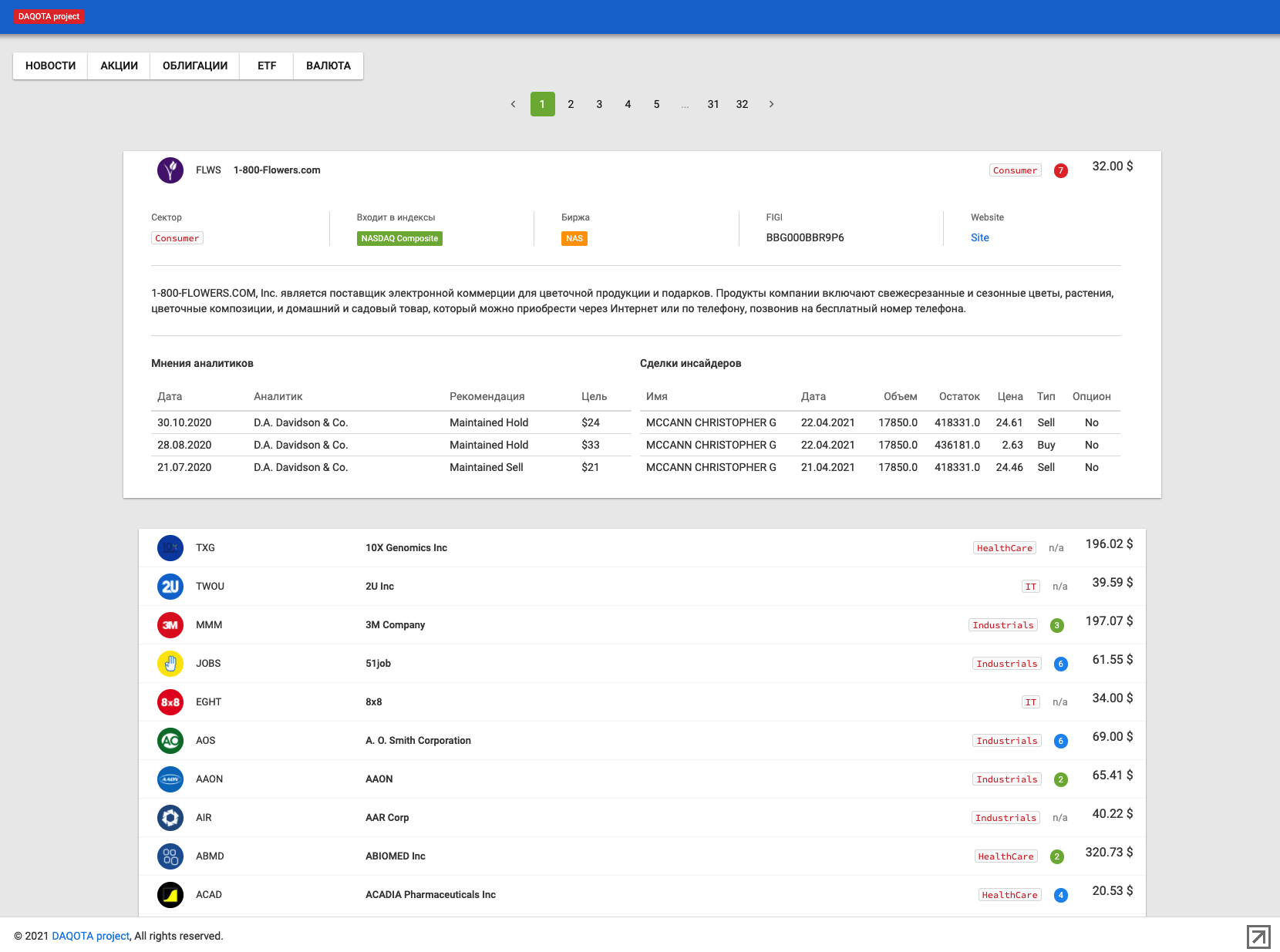Open the FLWS Website Site link
This screenshot has width=1280, height=952.
980,237
